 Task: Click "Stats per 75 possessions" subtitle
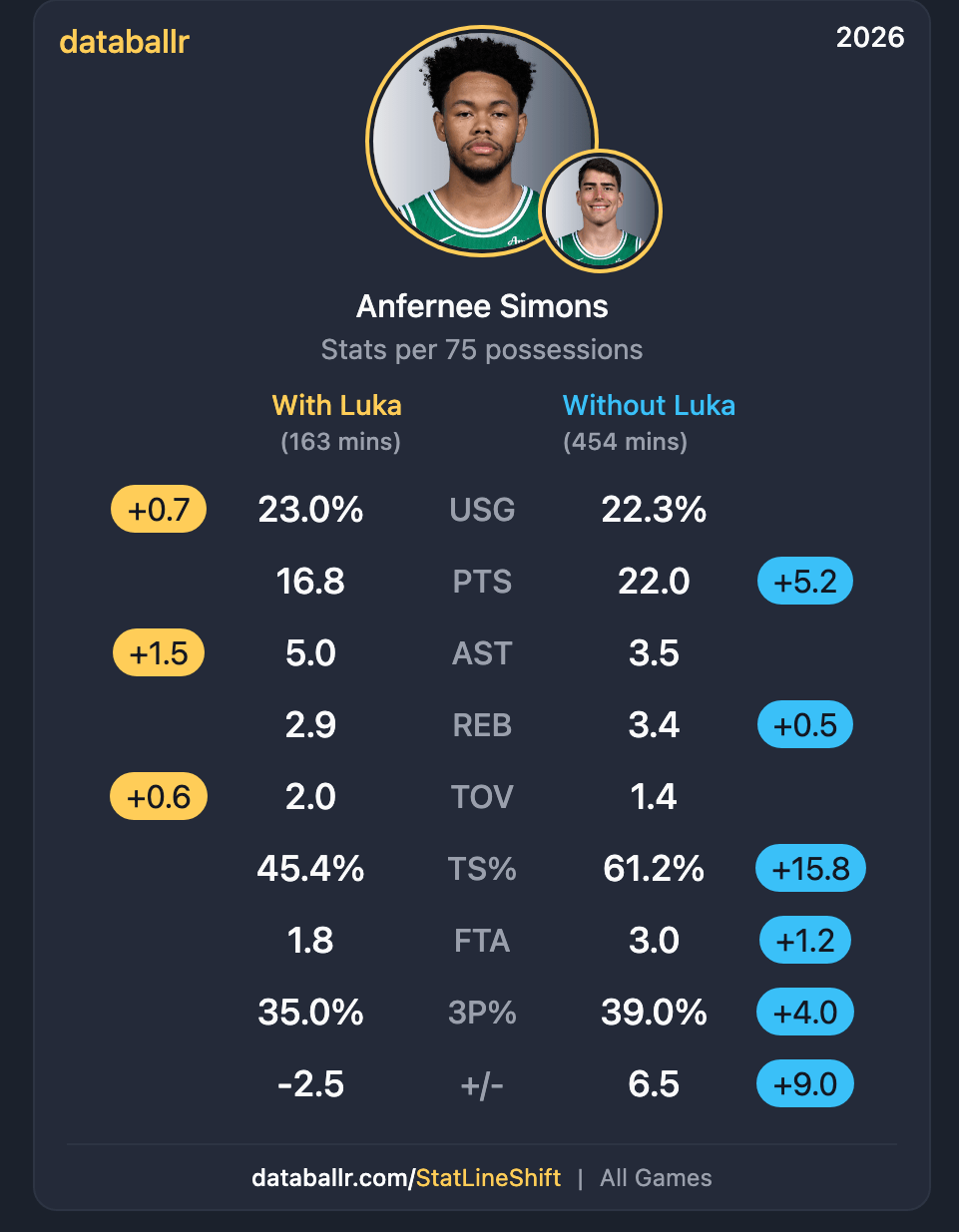click(482, 350)
